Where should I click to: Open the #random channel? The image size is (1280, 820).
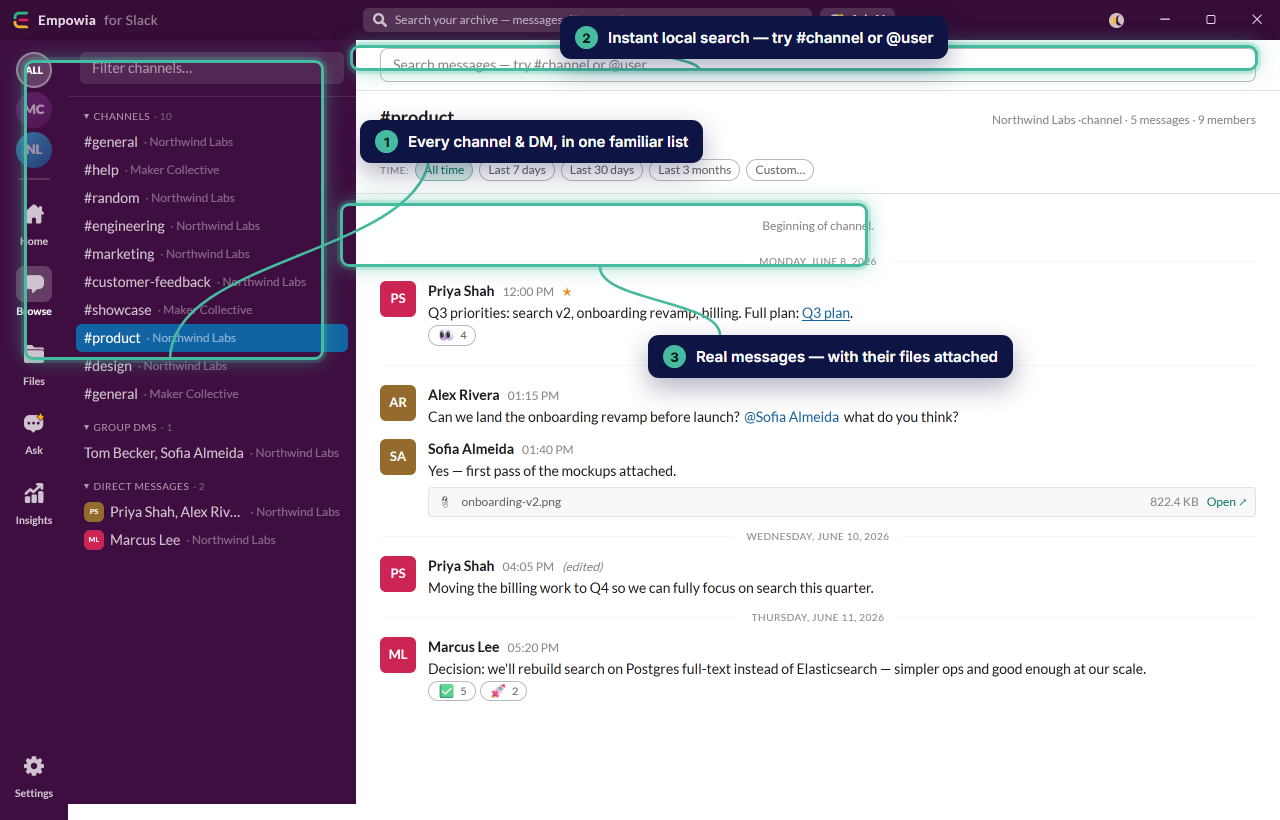212,198
